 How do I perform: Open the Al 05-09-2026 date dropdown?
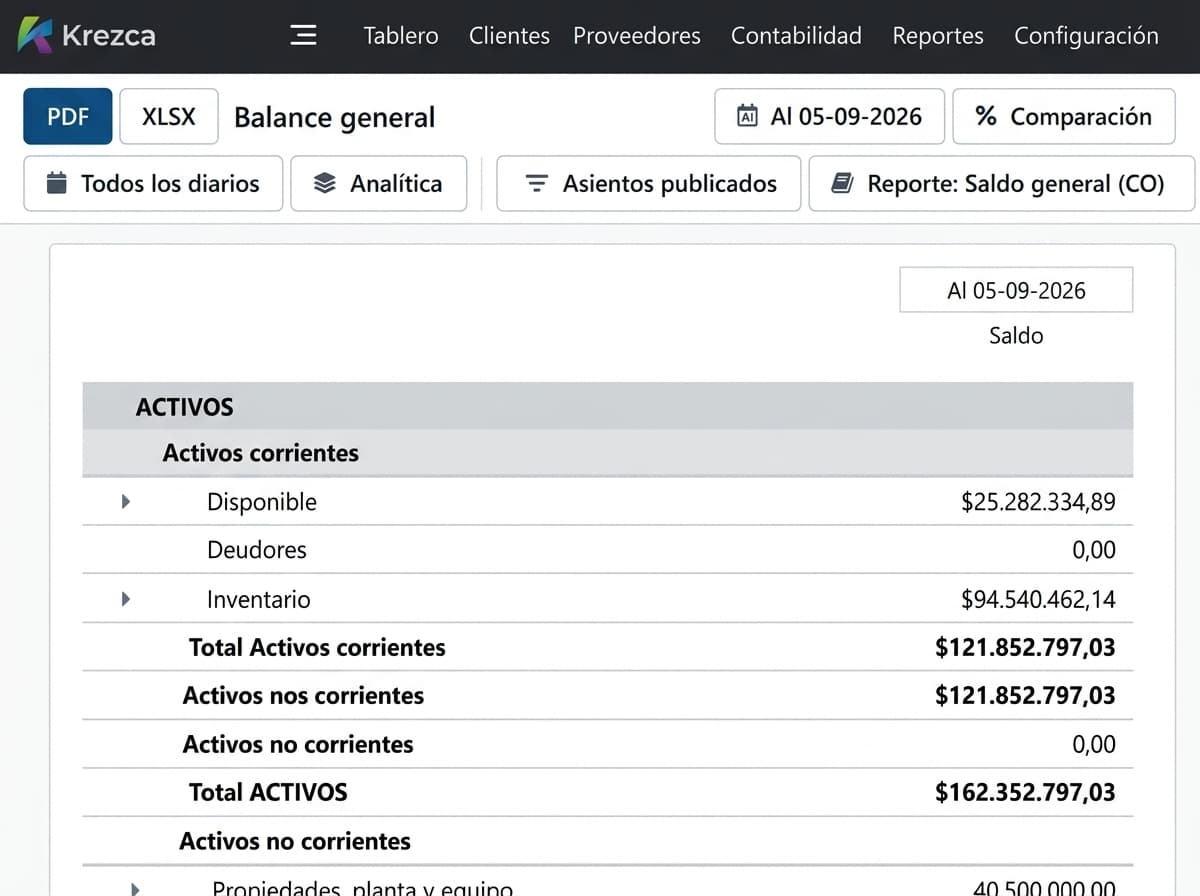point(830,116)
